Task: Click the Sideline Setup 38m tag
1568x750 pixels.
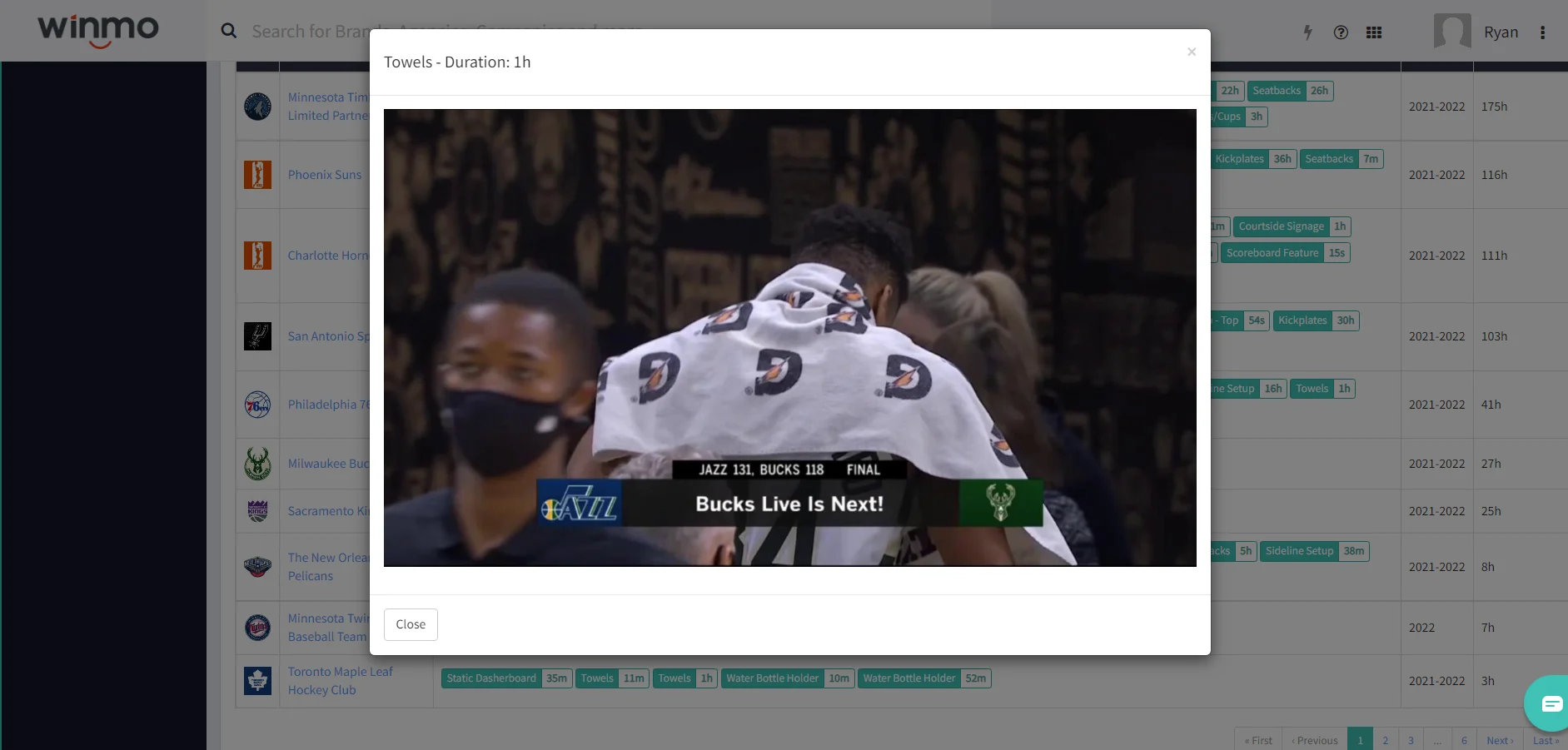Action: coord(1315,551)
